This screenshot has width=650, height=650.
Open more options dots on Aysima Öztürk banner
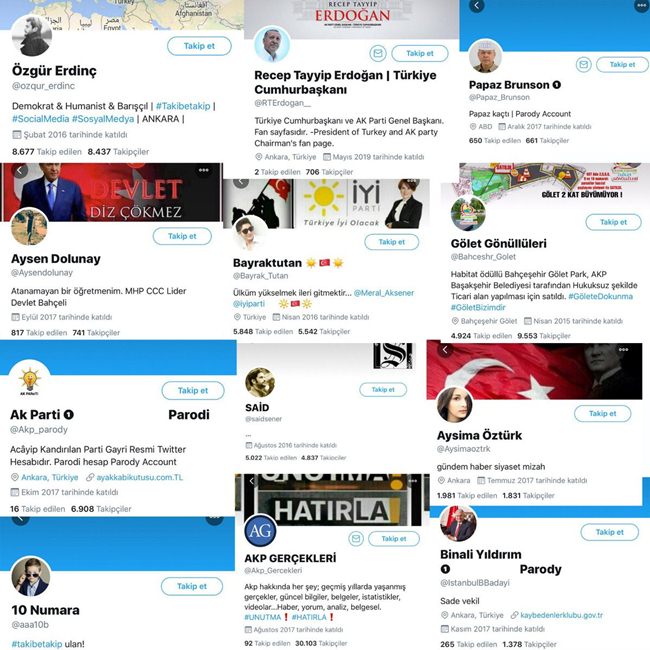pos(623,350)
